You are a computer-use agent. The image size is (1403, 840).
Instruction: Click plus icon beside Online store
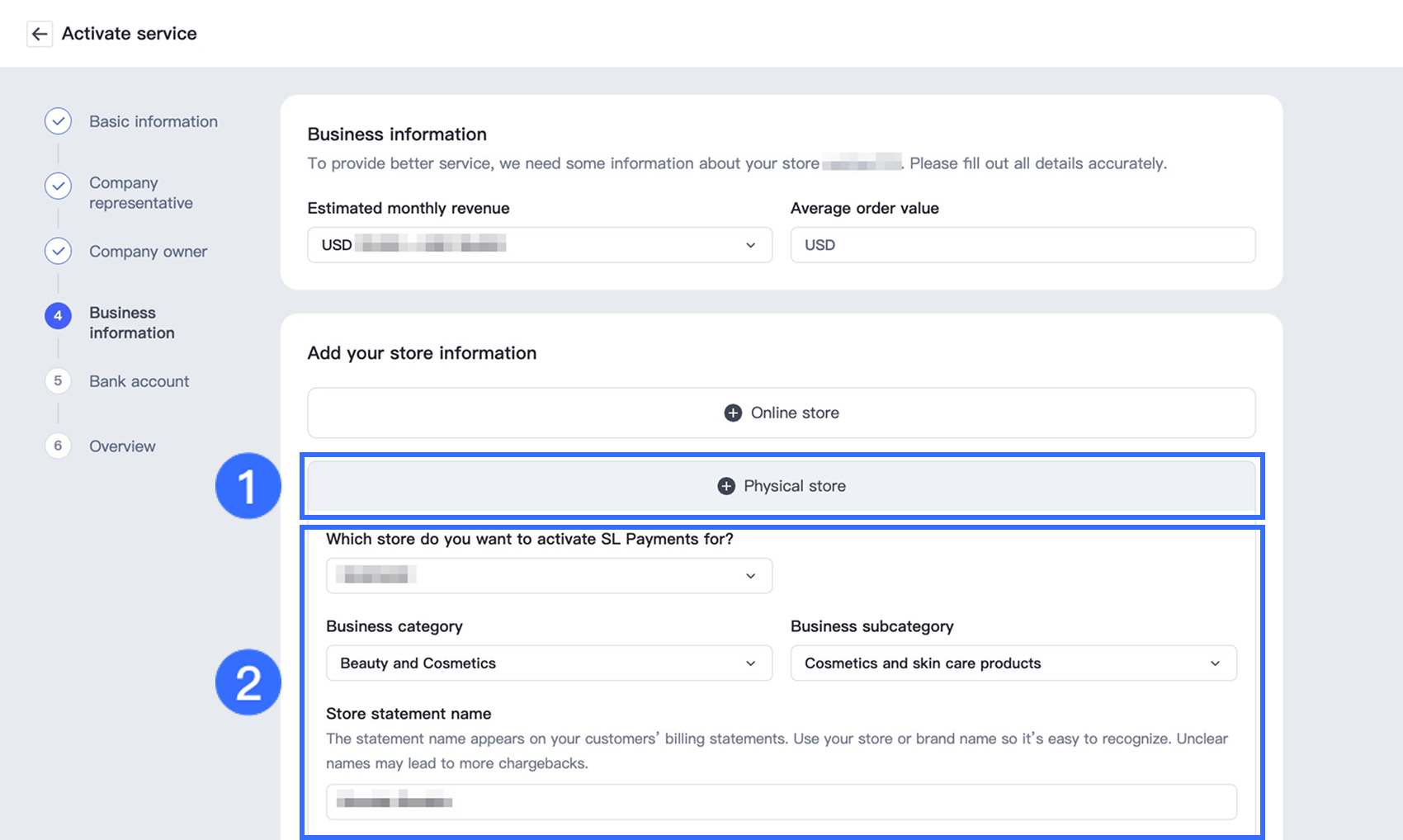[x=733, y=413]
